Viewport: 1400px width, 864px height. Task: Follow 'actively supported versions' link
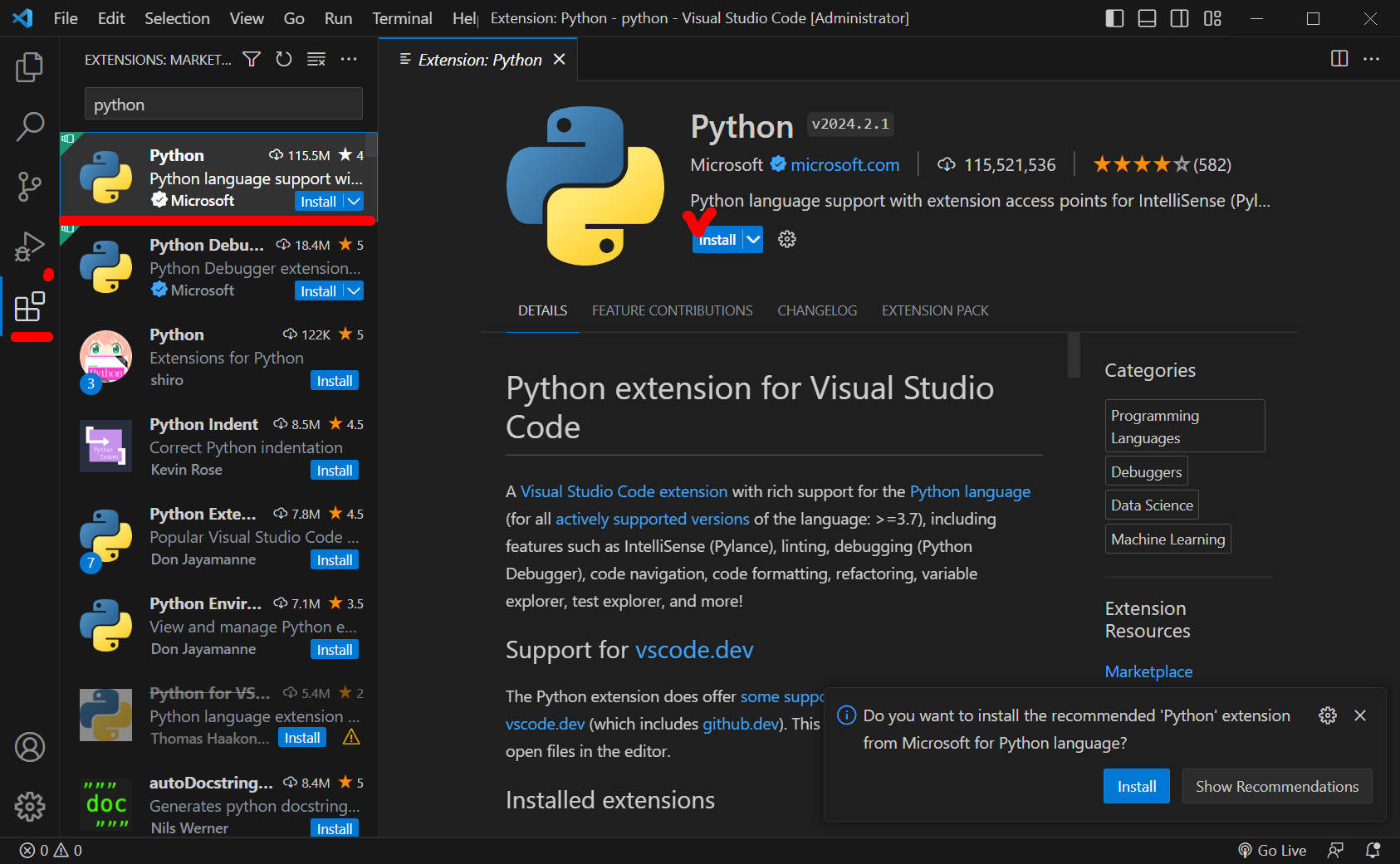[653, 519]
